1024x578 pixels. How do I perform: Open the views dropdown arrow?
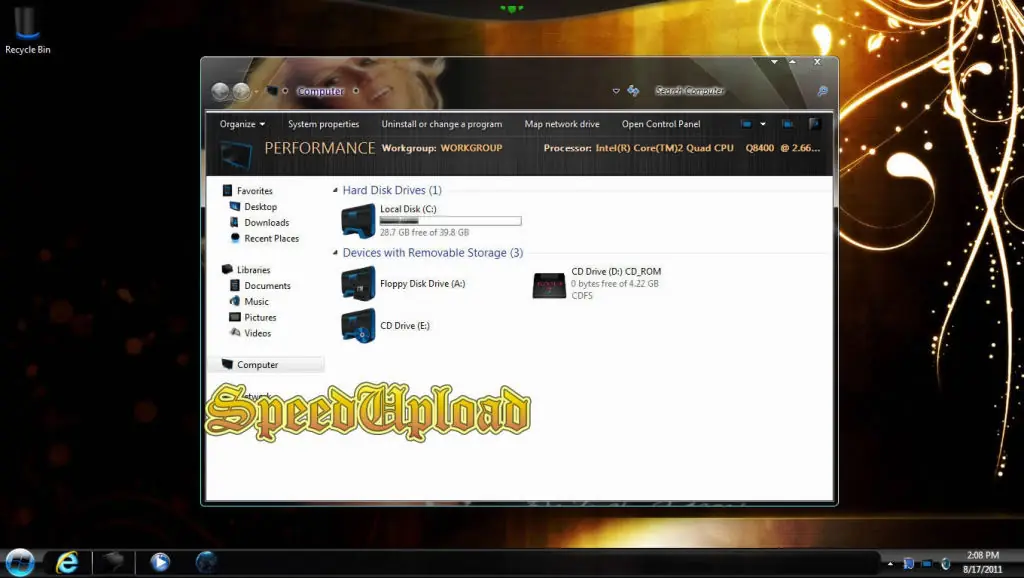[x=763, y=124]
